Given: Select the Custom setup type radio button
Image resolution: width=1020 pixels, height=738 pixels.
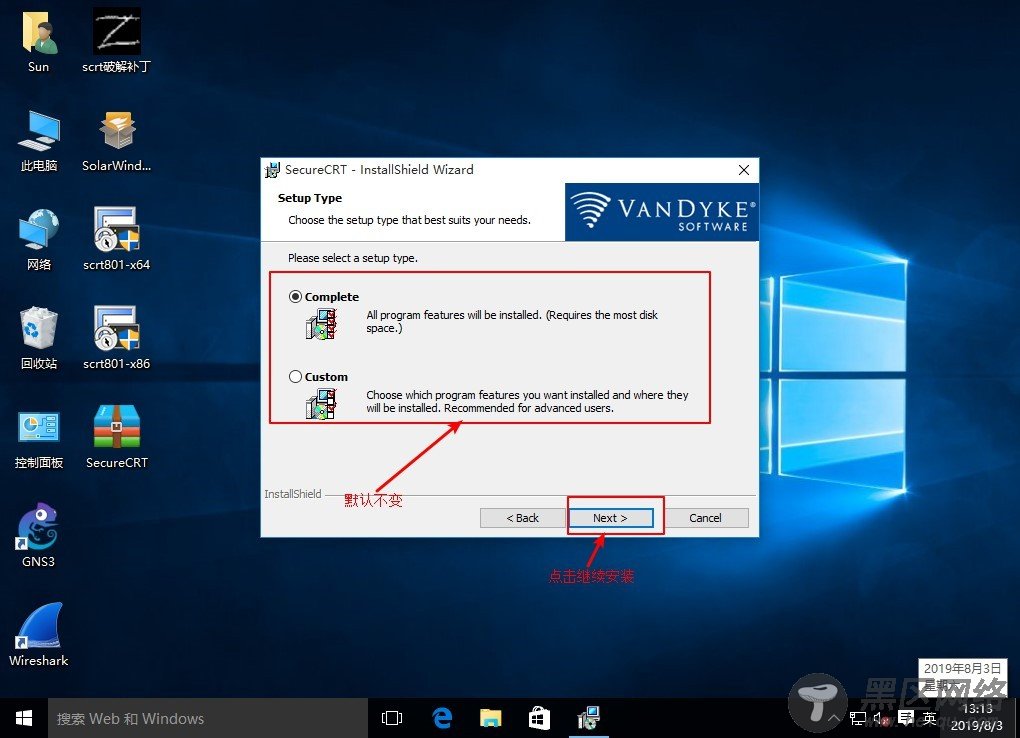Looking at the screenshot, I should click(295, 377).
